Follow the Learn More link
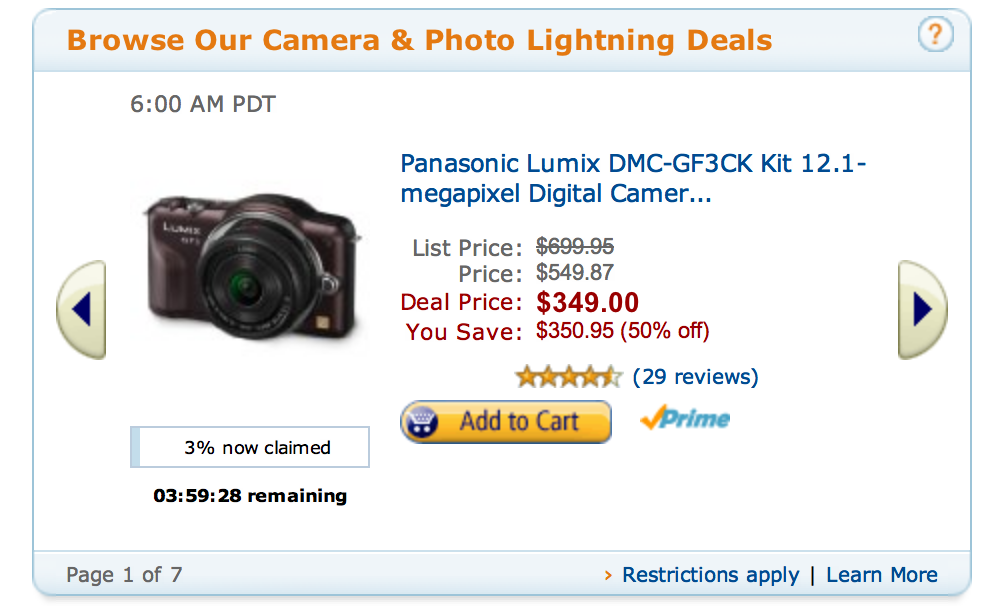This screenshot has height=614, width=1004. coord(882,575)
